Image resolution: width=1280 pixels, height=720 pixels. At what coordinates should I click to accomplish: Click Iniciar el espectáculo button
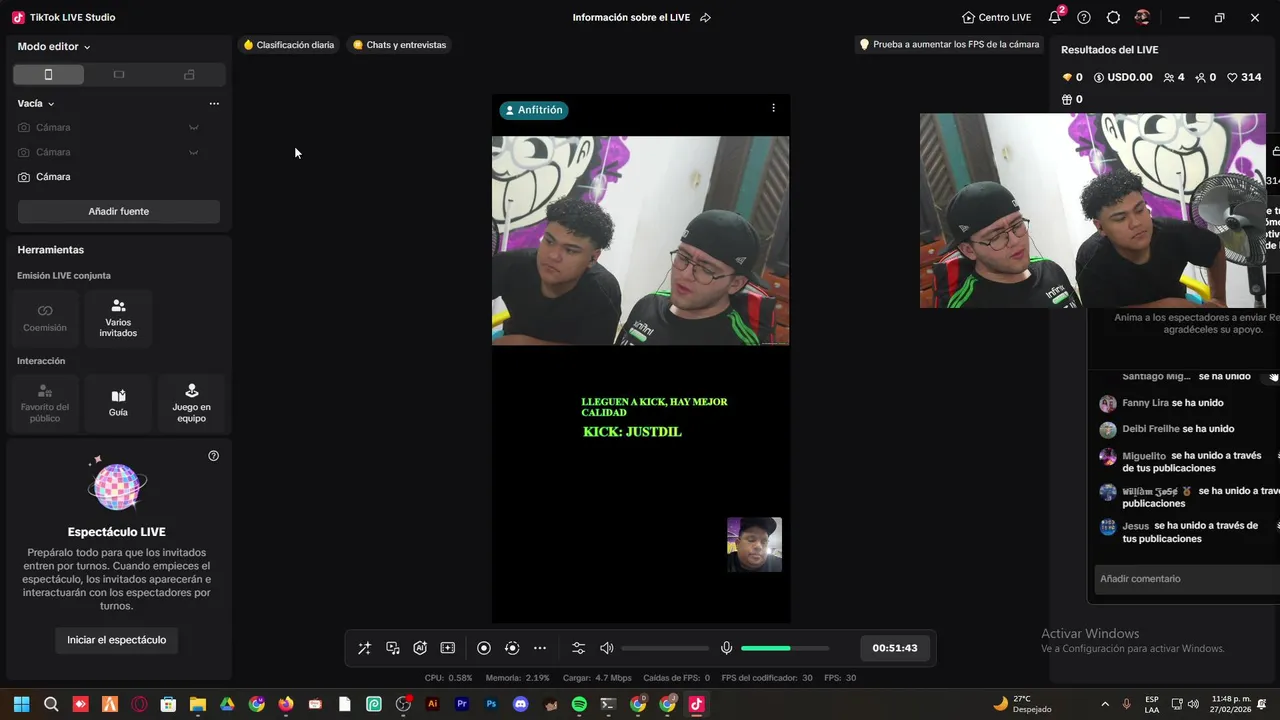(x=117, y=640)
